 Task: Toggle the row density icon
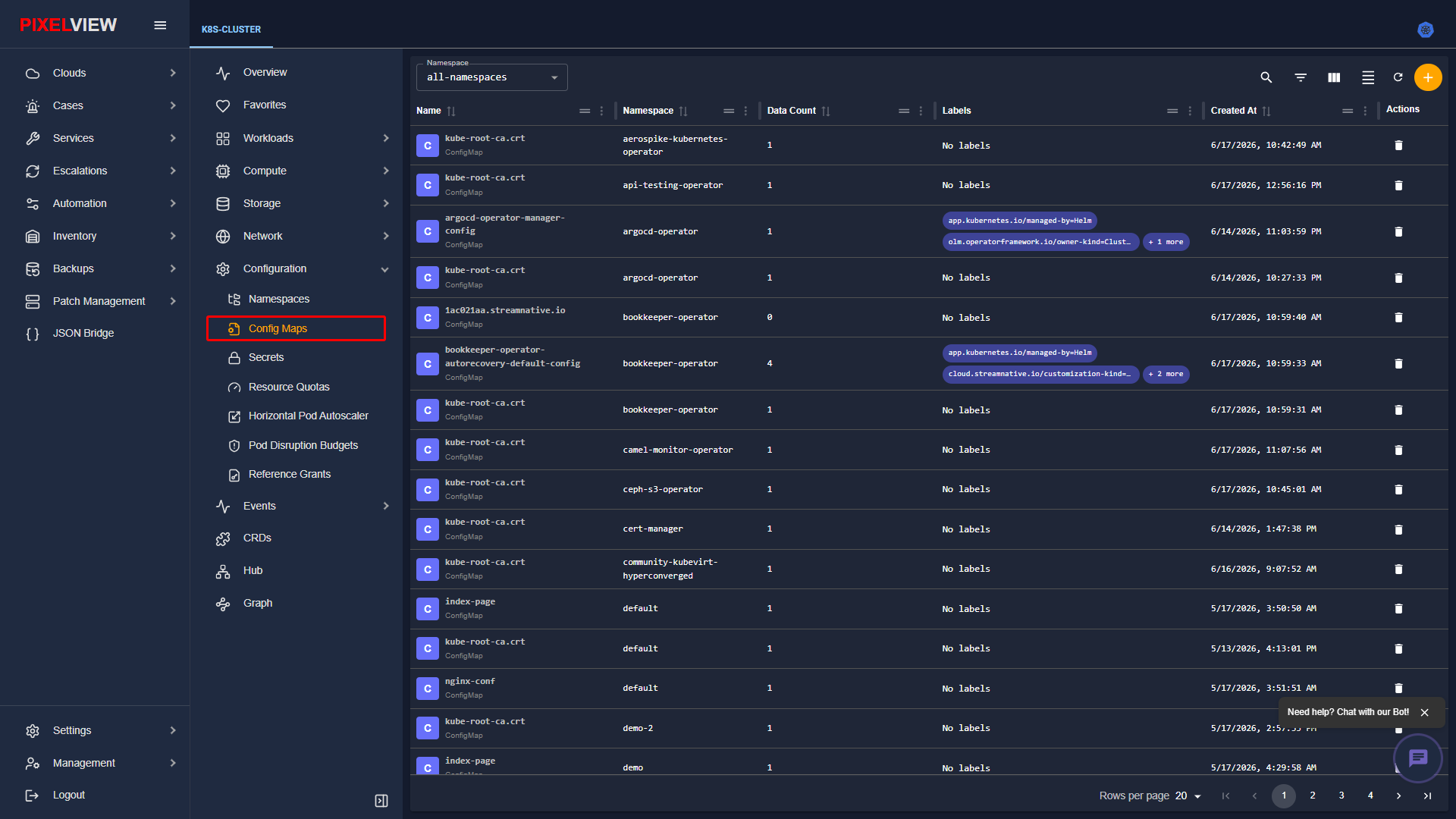tap(1368, 77)
